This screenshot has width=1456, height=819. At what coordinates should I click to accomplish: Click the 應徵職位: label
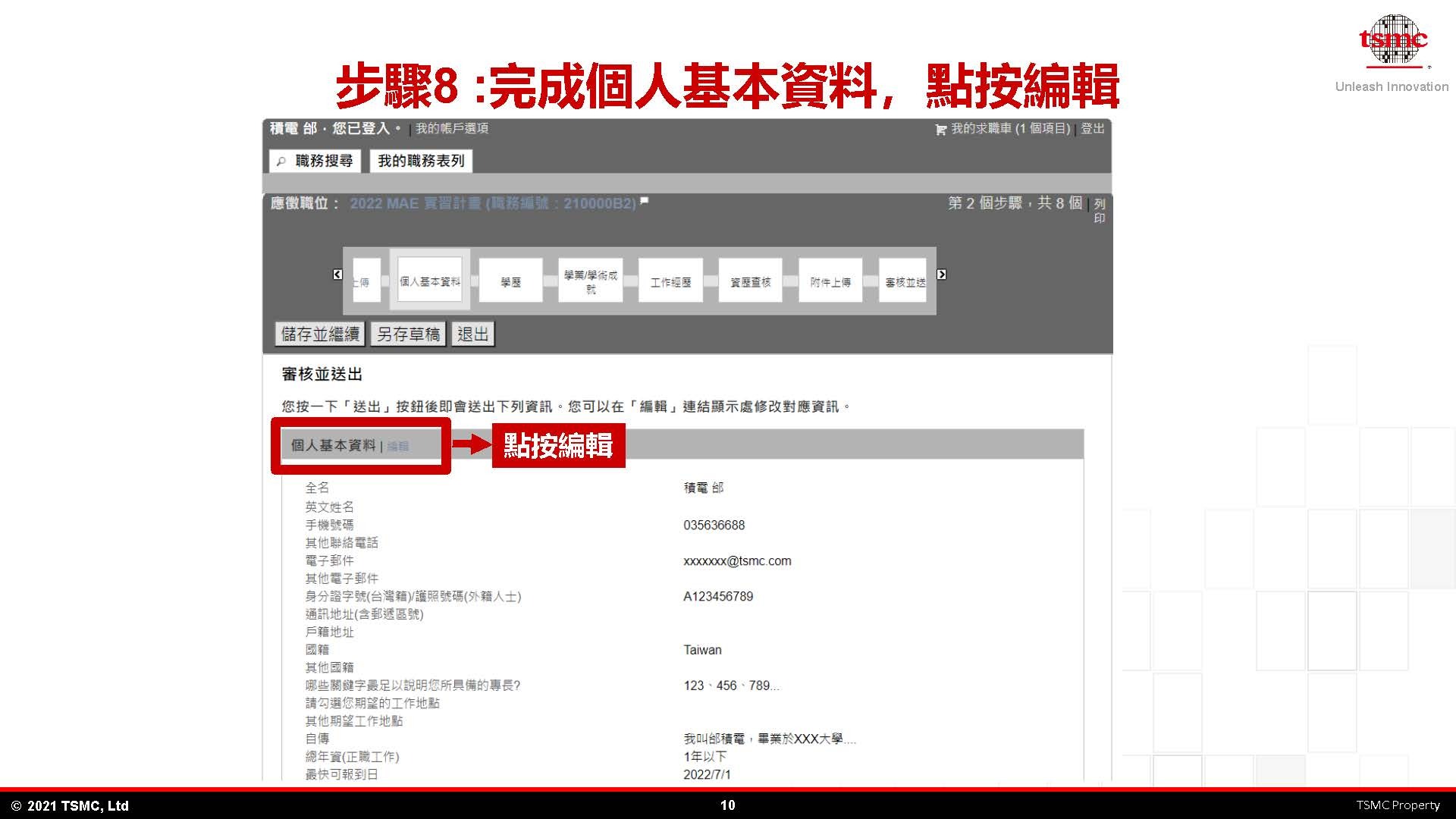pos(305,203)
